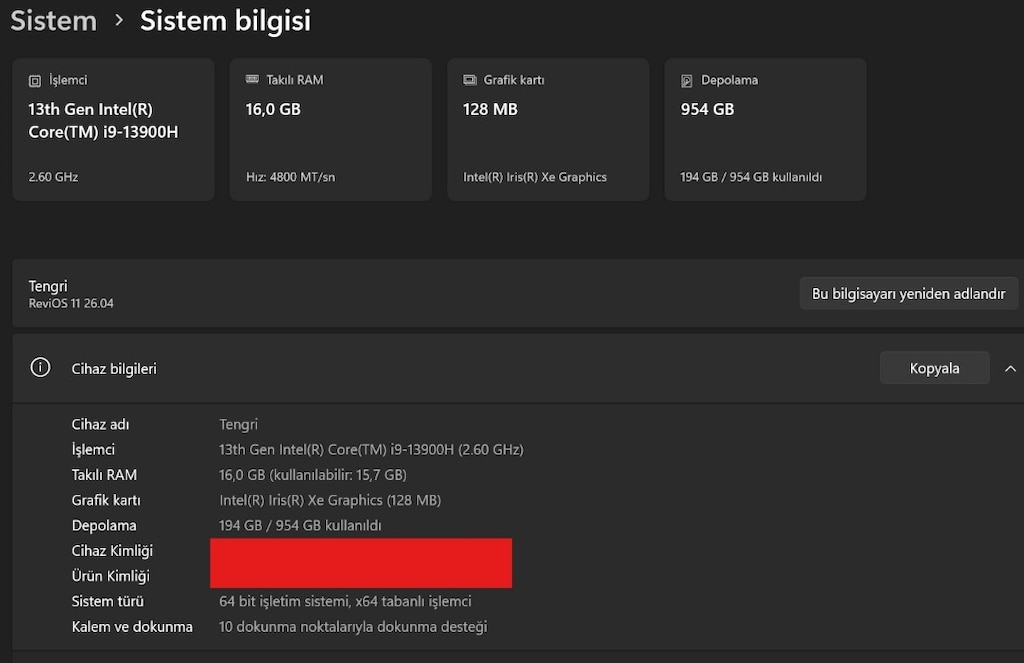Click the Tengri device name in header

tap(48, 286)
